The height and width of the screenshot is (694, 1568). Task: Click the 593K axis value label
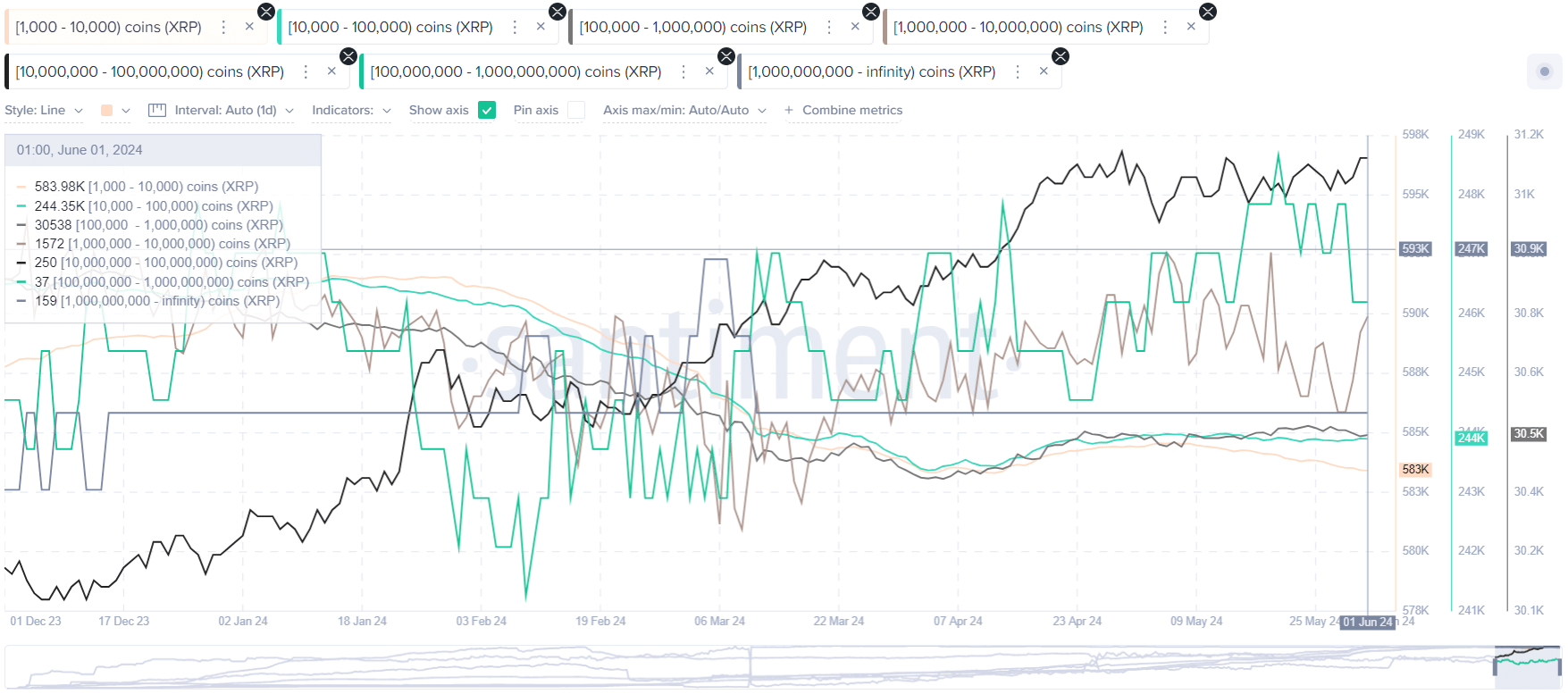(x=1415, y=249)
